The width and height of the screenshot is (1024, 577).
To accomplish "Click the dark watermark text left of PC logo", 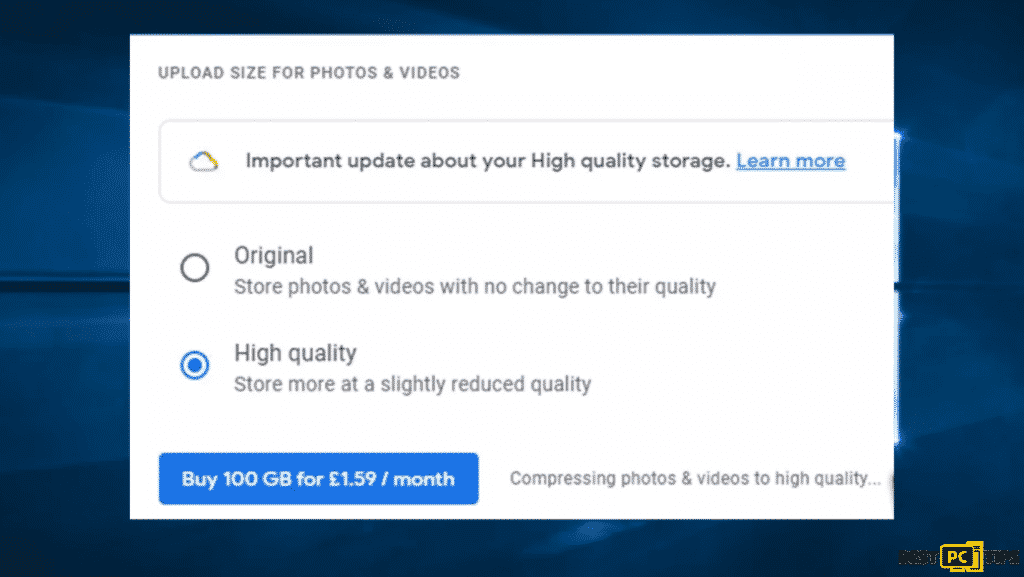I will point(920,557).
